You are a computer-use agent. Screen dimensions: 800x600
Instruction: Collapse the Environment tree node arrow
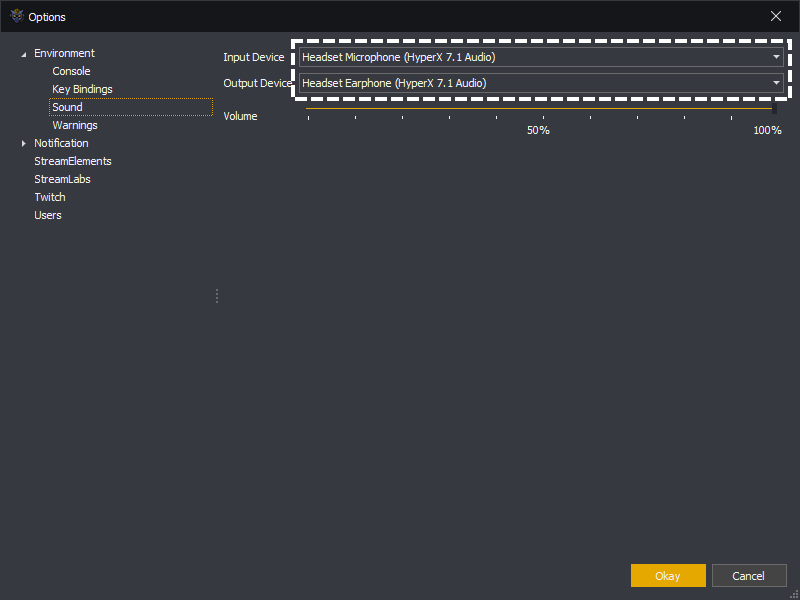[x=23, y=54]
